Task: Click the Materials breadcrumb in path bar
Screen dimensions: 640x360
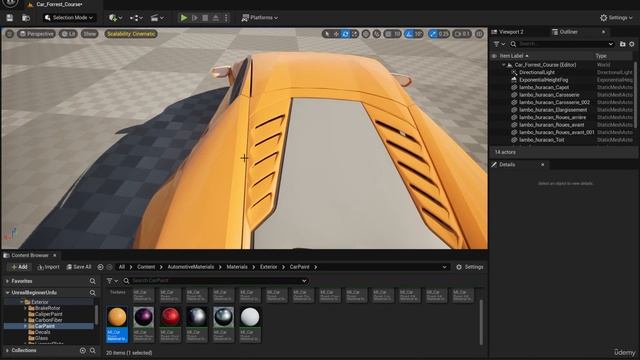Action: pos(237,267)
